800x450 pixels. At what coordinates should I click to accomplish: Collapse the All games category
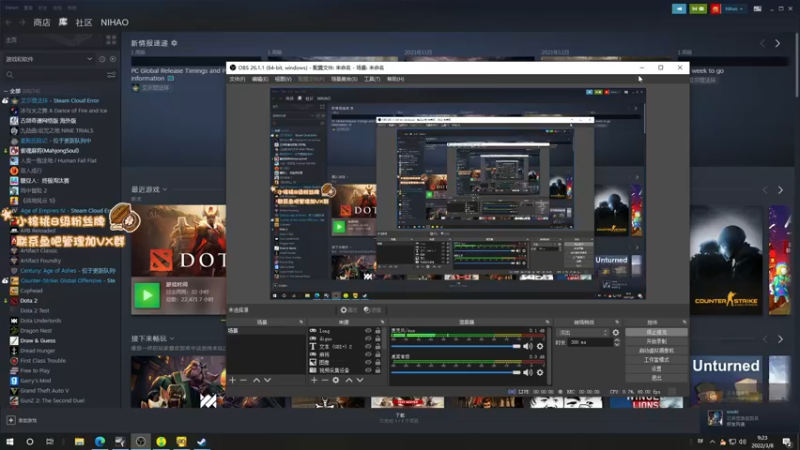[6, 91]
